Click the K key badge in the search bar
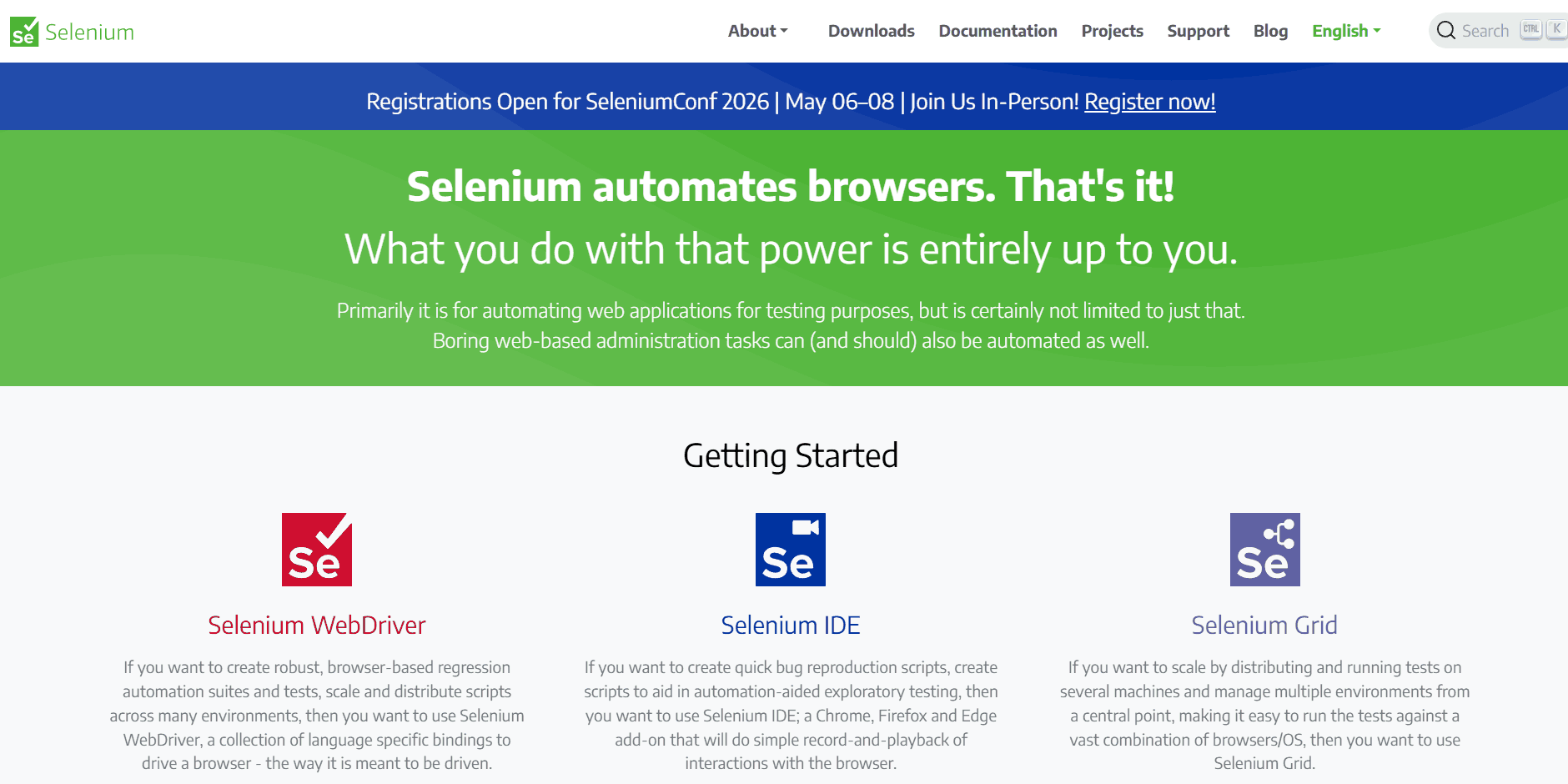This screenshot has width=1568, height=784. (1557, 28)
